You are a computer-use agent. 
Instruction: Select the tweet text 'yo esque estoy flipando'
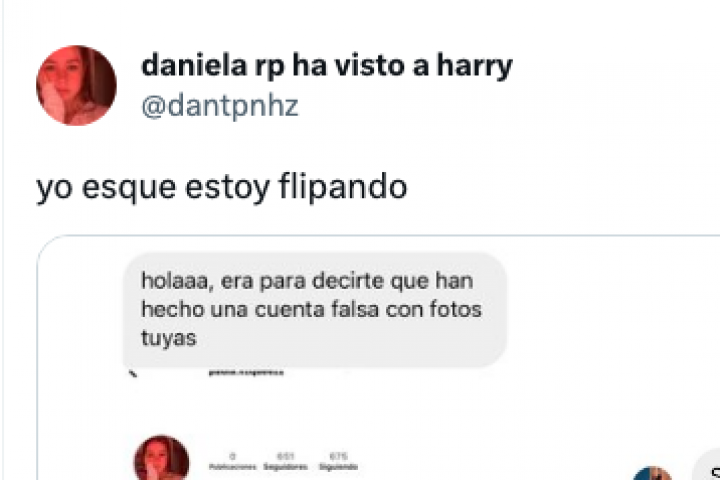pyautogui.click(x=222, y=187)
